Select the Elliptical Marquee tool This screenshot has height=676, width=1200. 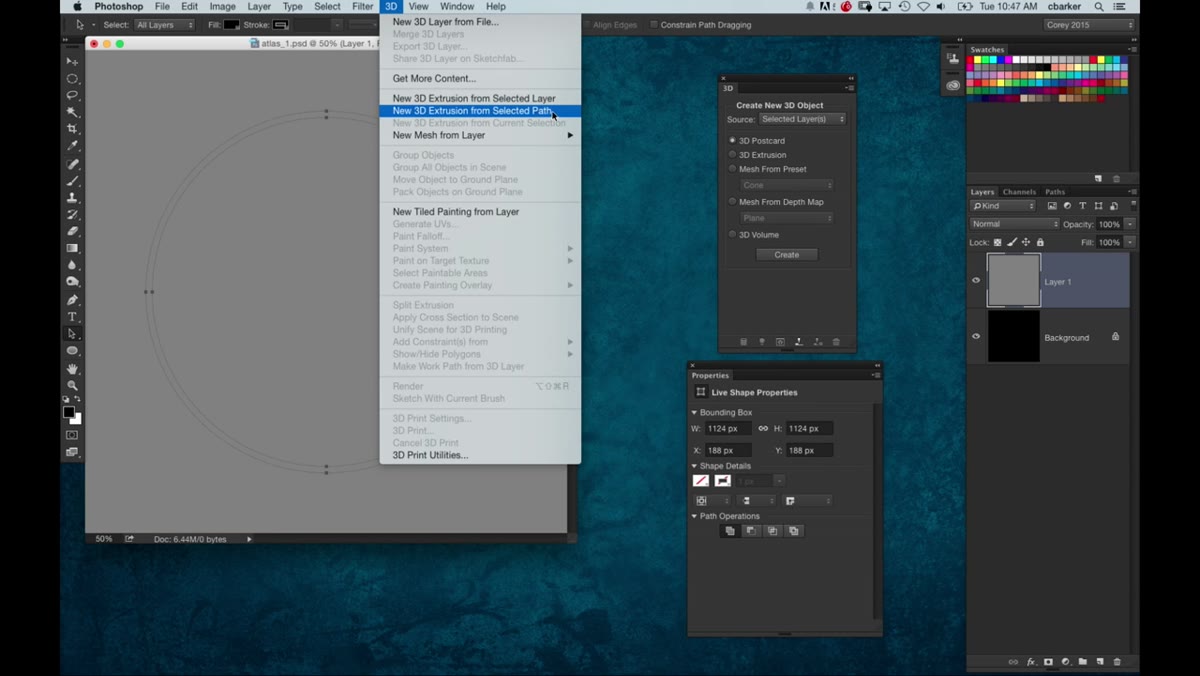coord(72,78)
